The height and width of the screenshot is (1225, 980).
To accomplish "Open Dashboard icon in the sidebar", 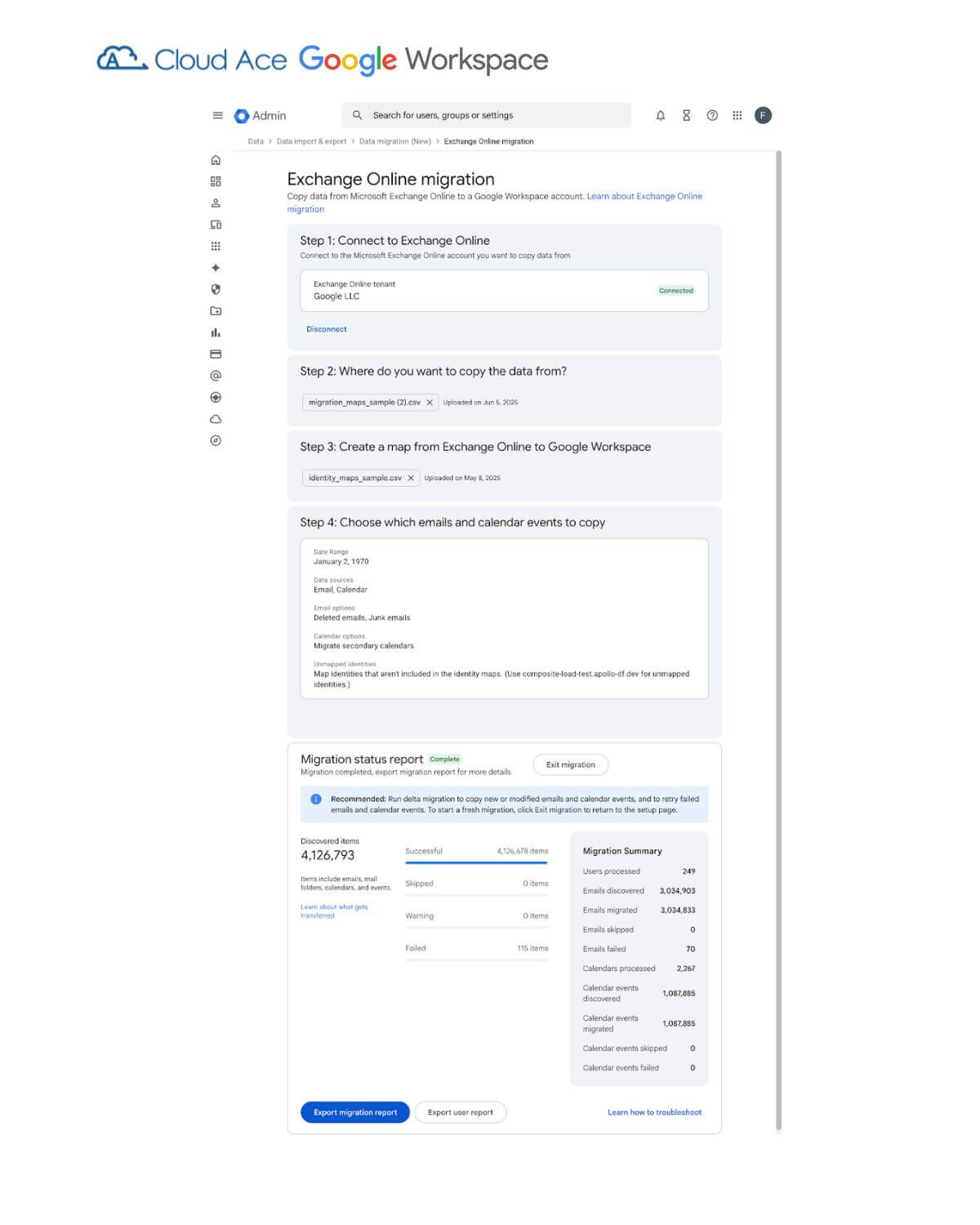I will pos(216,181).
